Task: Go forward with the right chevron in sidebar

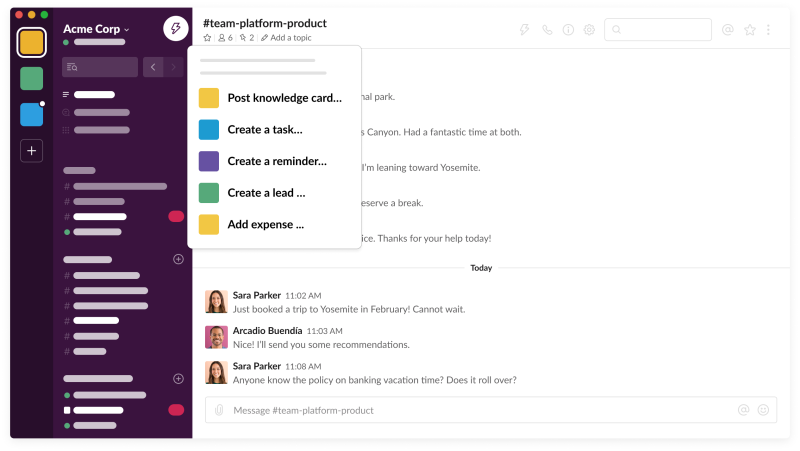Action: (x=173, y=67)
